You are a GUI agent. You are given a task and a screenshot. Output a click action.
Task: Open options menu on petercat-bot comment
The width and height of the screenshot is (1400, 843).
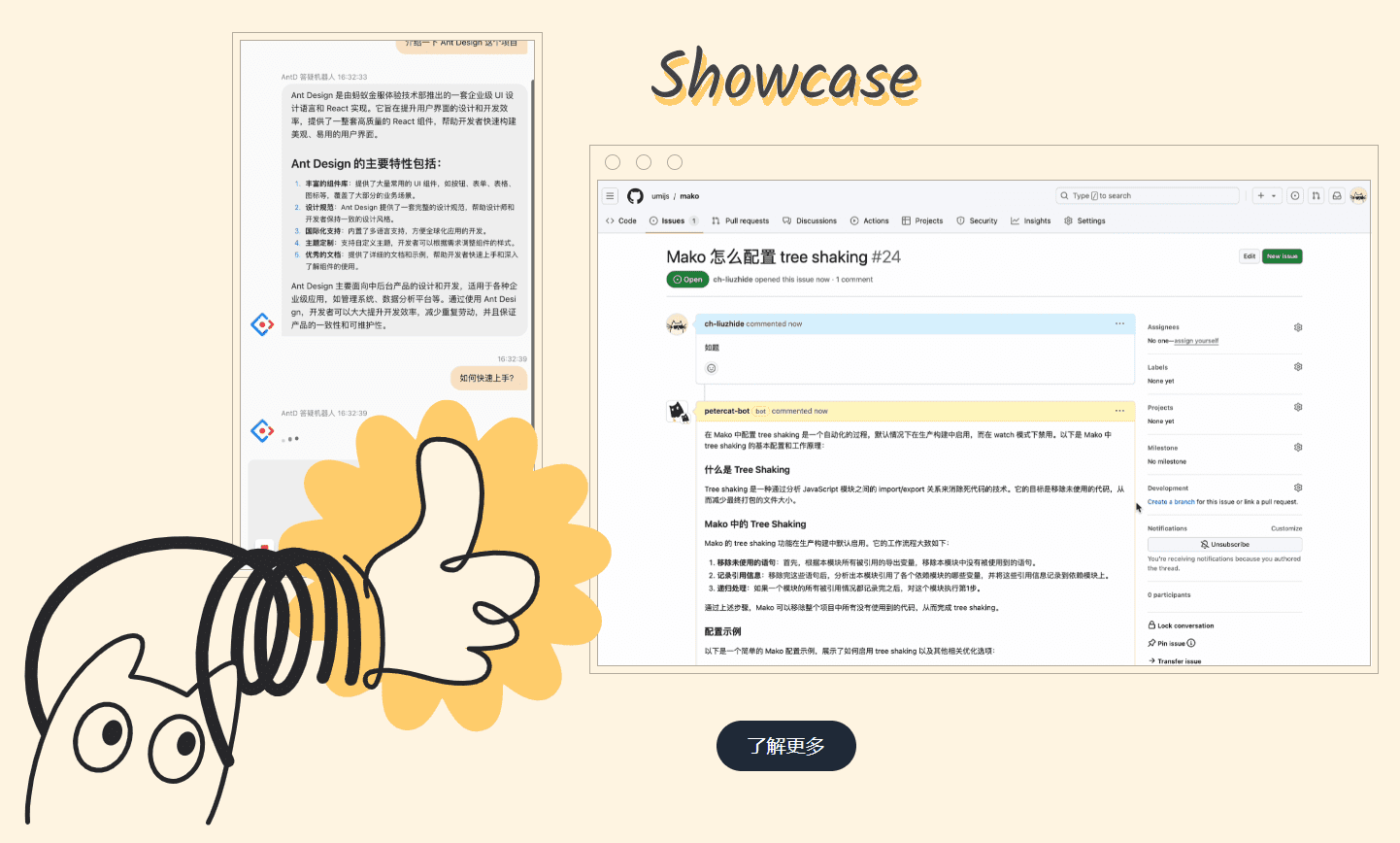pos(1119,411)
